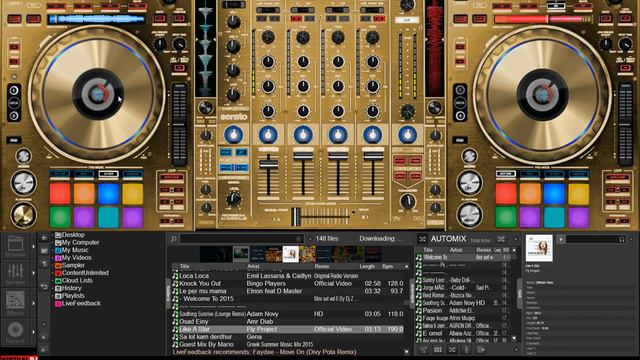Expand the Effects panel side arrow

33,303
